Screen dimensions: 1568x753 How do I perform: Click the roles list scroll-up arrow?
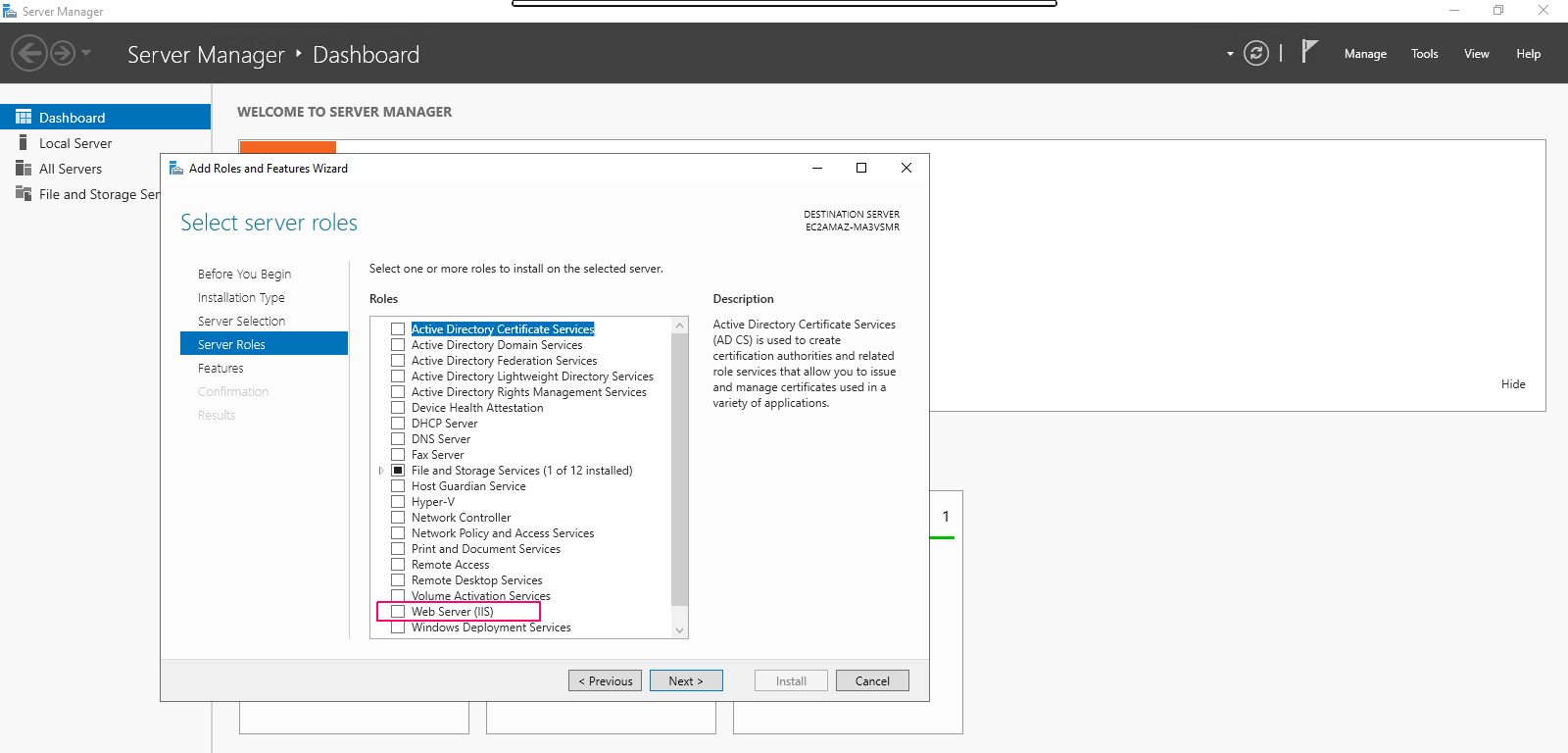click(x=680, y=326)
